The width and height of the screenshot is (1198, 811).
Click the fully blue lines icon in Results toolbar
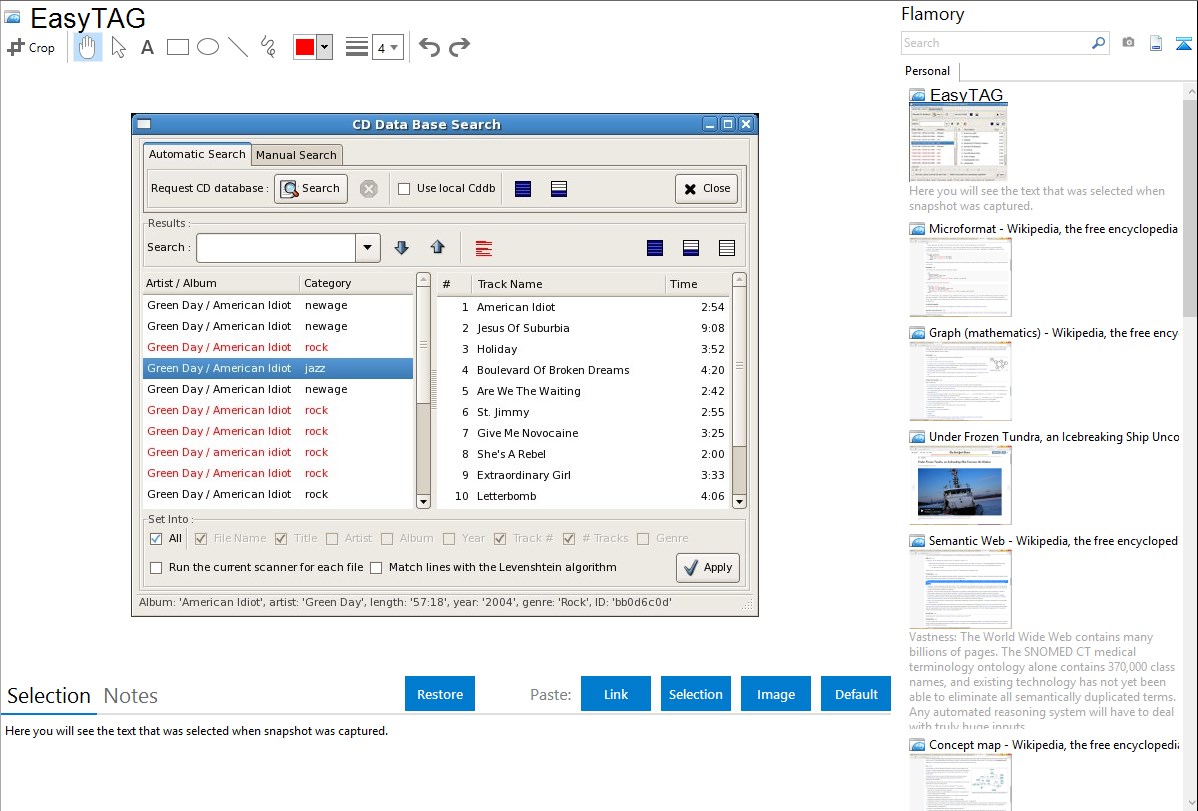click(655, 248)
